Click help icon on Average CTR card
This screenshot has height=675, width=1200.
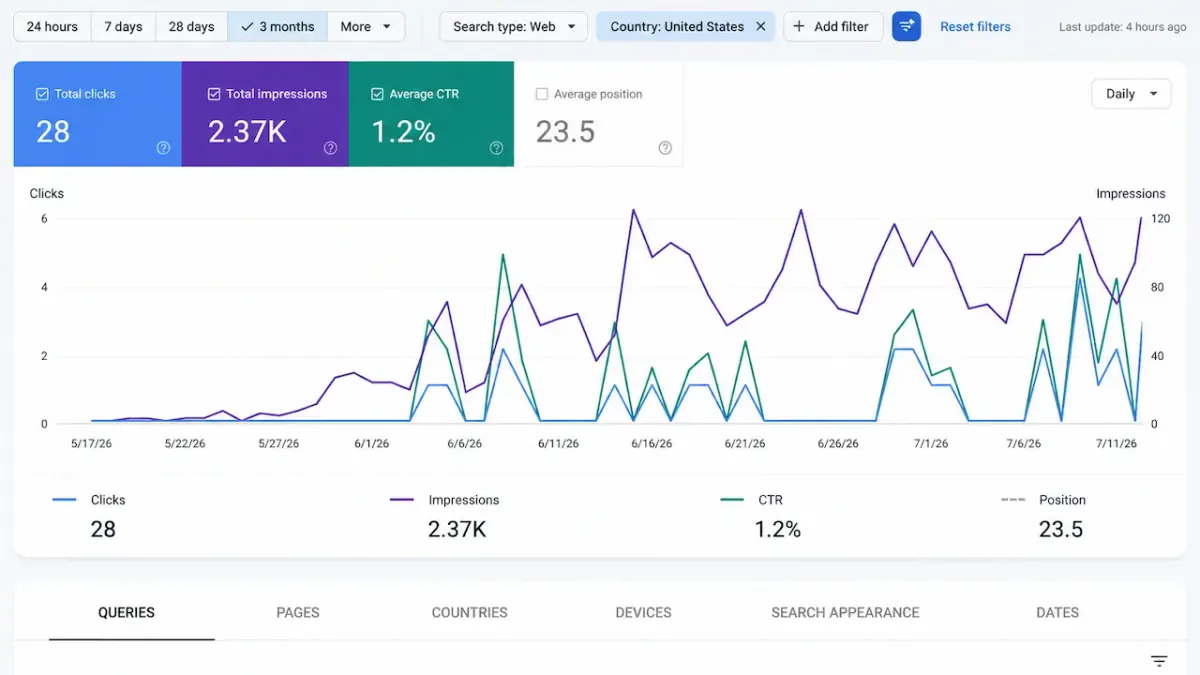496,148
